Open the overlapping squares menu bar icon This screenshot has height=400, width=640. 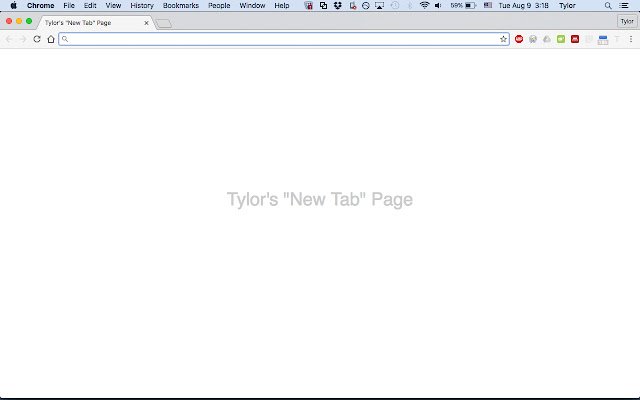[323, 6]
